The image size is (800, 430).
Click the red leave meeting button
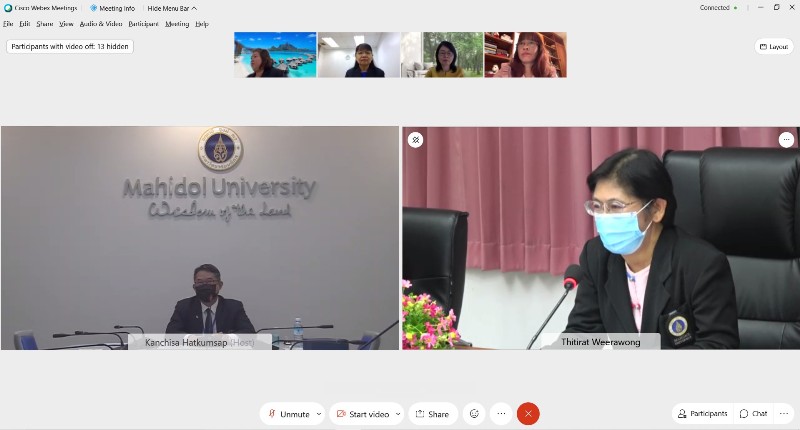pos(528,414)
